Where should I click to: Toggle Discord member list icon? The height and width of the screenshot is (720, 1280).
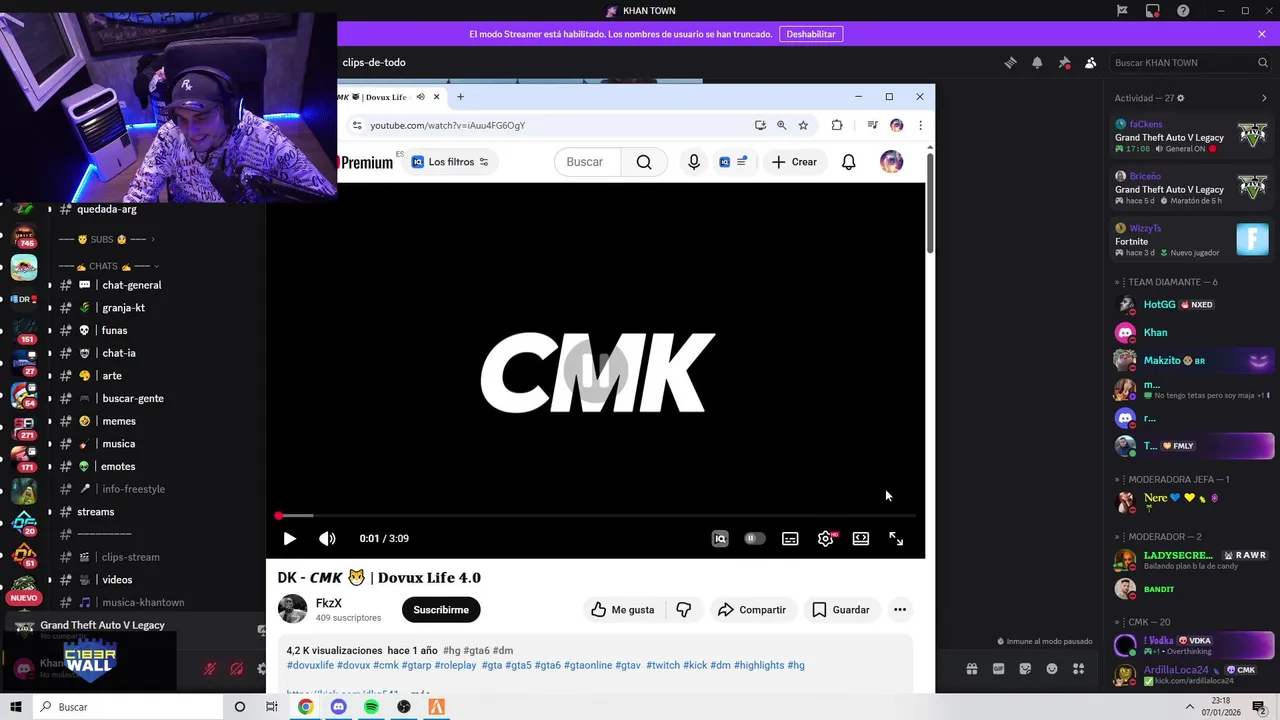(x=1091, y=62)
